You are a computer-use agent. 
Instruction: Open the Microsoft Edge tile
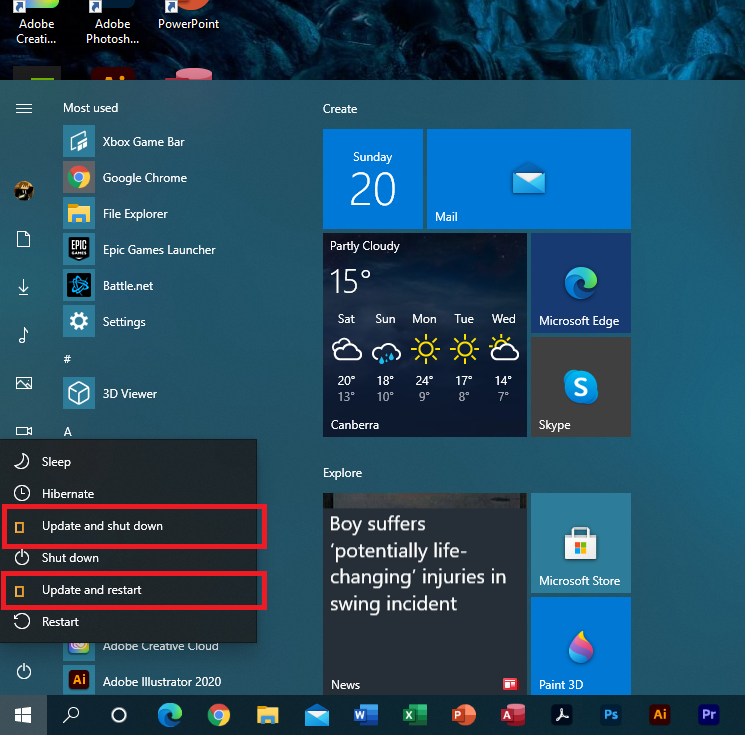point(581,283)
